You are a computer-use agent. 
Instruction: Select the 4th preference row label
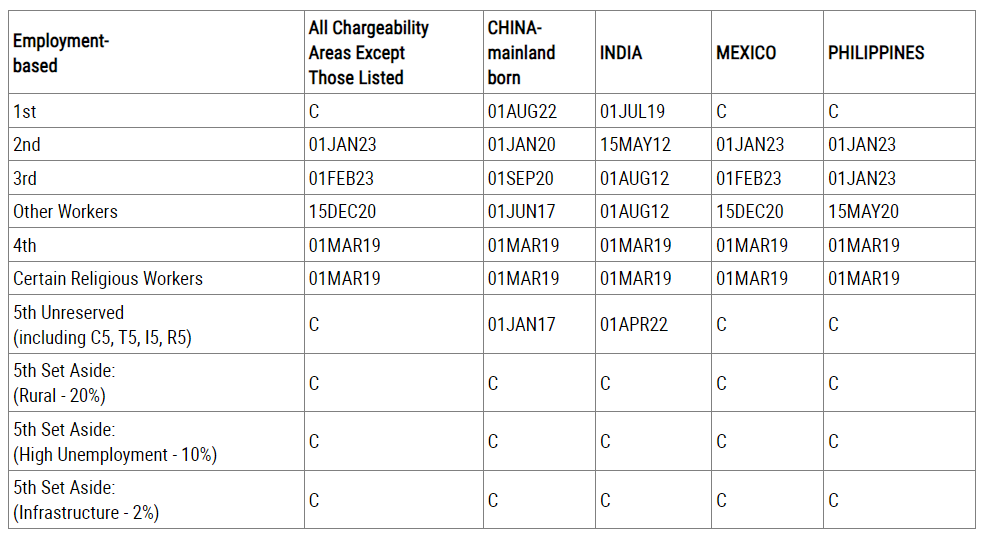[x=25, y=245]
